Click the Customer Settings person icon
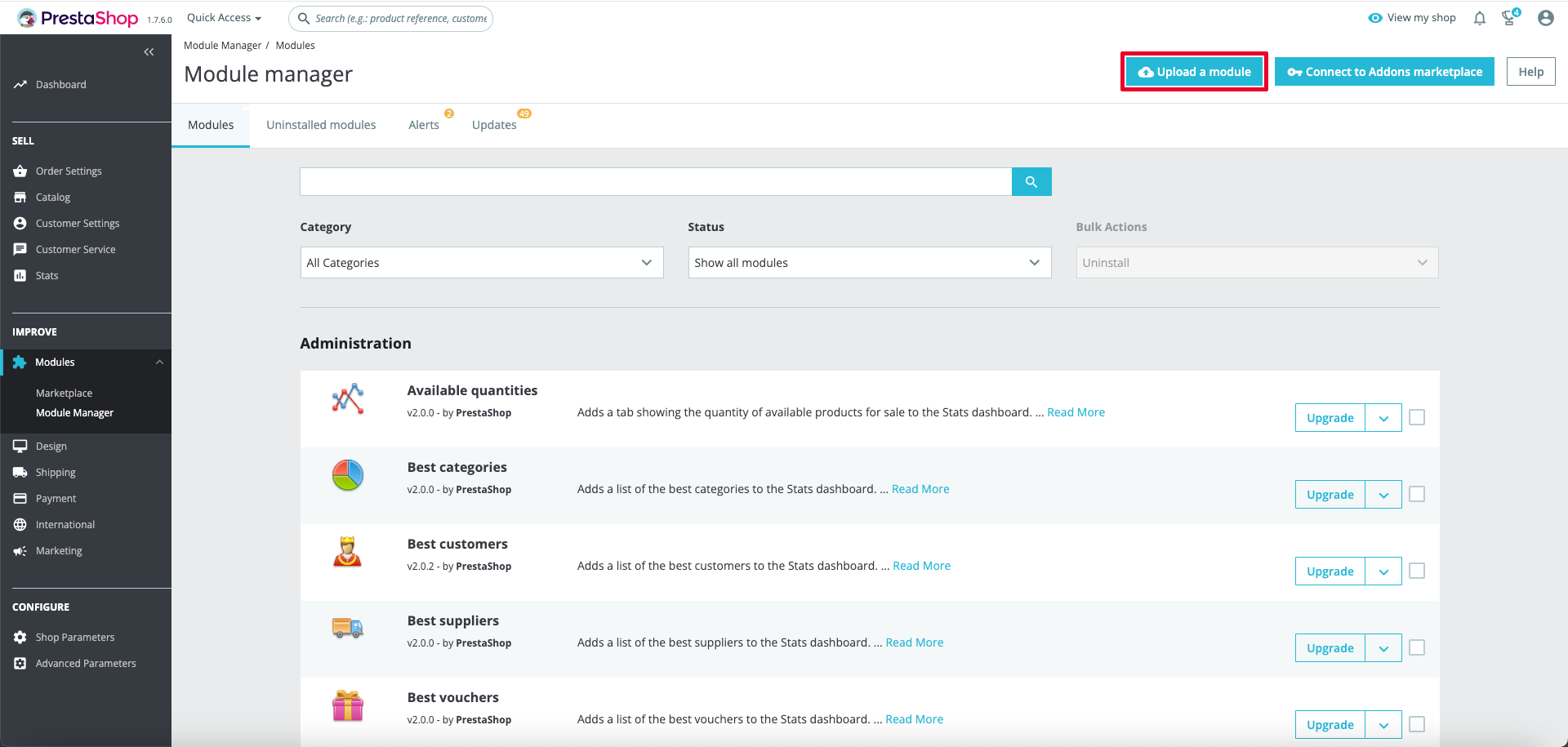This screenshot has width=1568, height=747. [20, 224]
